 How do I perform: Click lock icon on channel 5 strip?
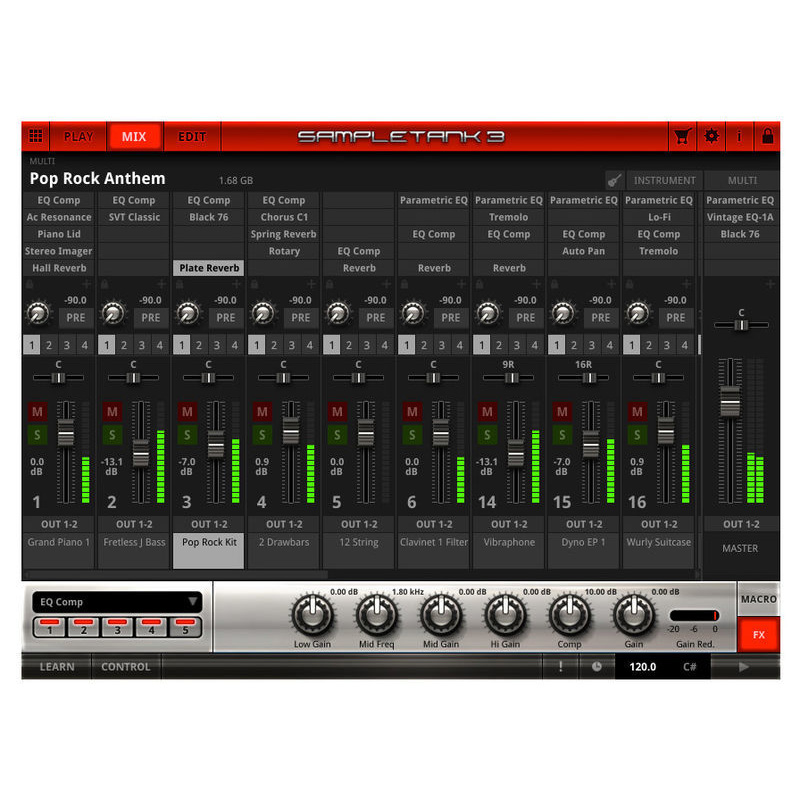click(330, 284)
